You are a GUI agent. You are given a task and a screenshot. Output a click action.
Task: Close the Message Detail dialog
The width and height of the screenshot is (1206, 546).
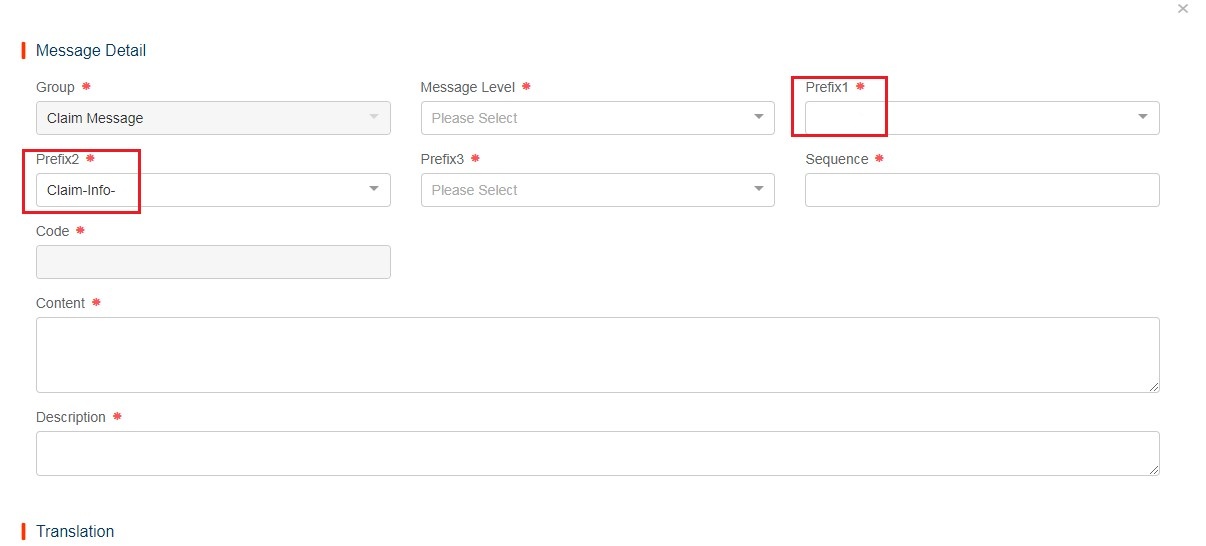tap(1183, 9)
